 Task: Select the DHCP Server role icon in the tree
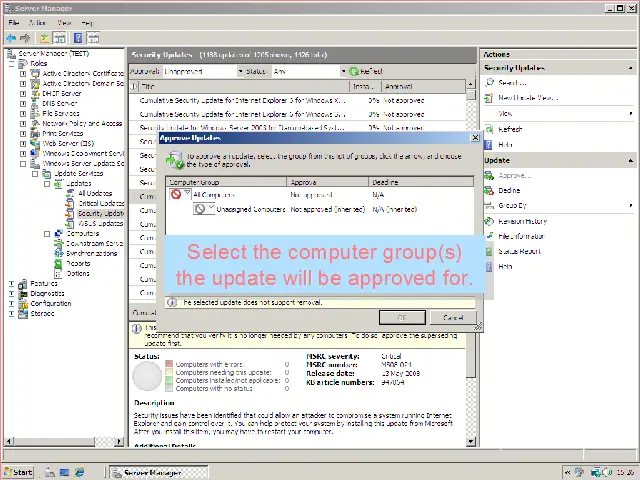click(36, 93)
